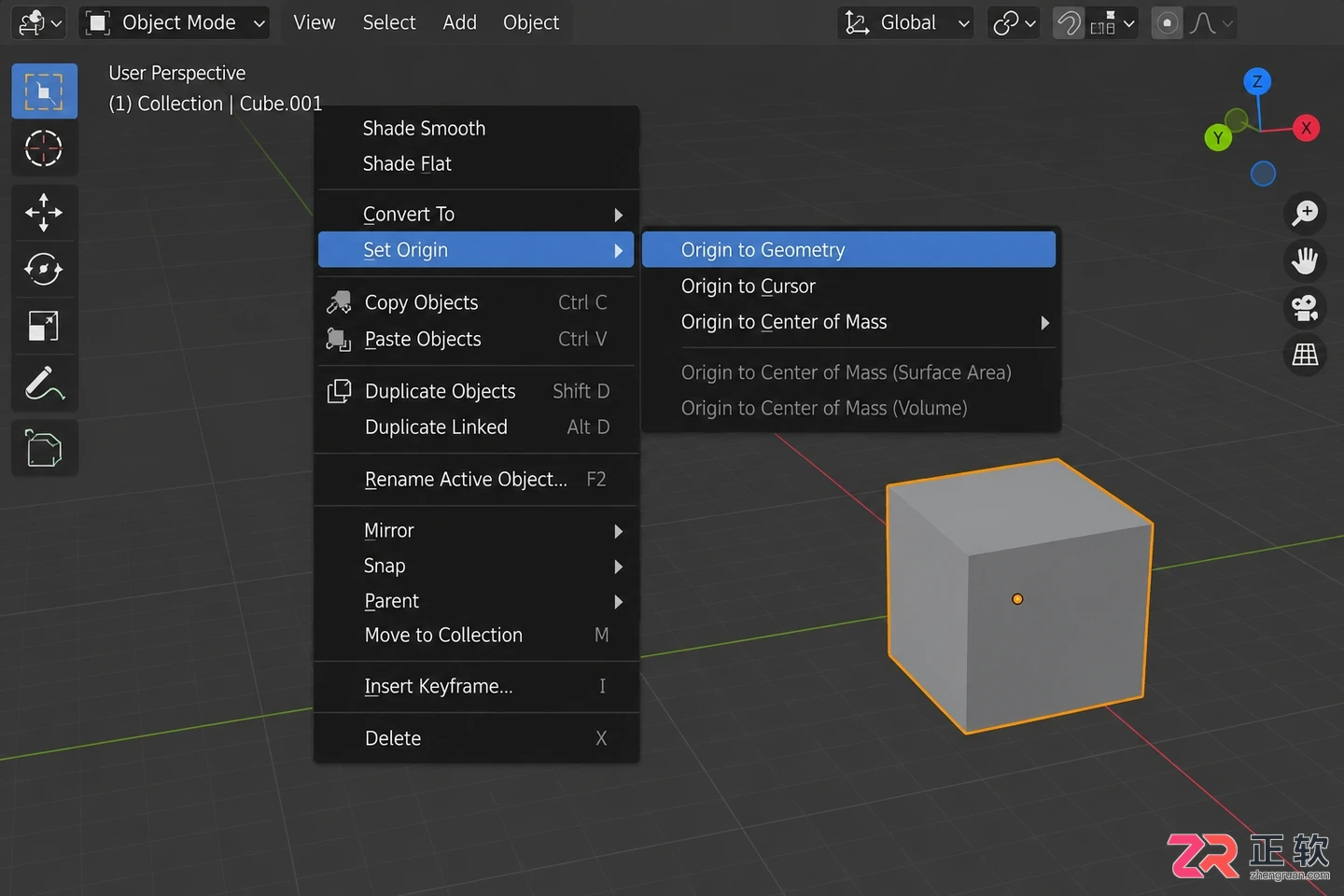
Task: Expand the Mirror submenu
Action: tap(476, 530)
